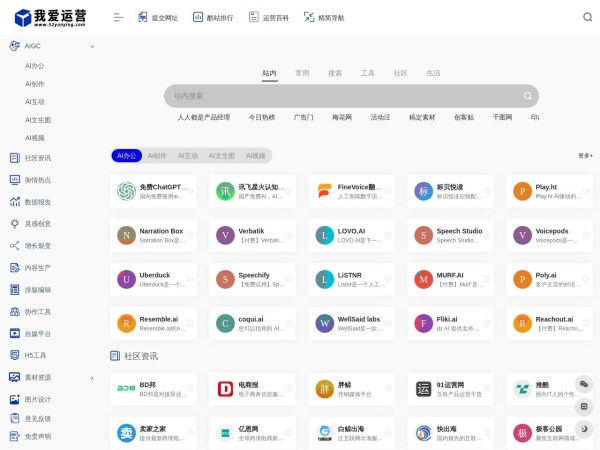The height and width of the screenshot is (450, 600).
Task: Click the search magnifier icon in top-right header
Action: point(585,17)
